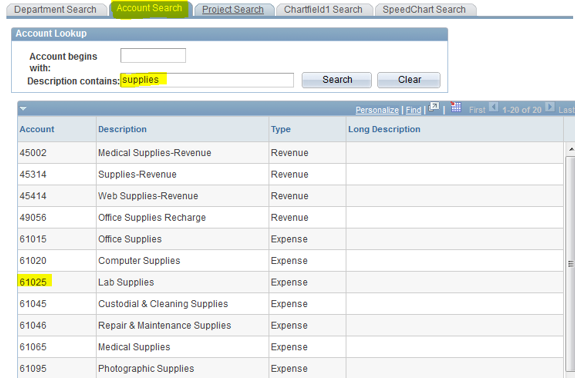
Task: Select account 61015
Action: 33,239
